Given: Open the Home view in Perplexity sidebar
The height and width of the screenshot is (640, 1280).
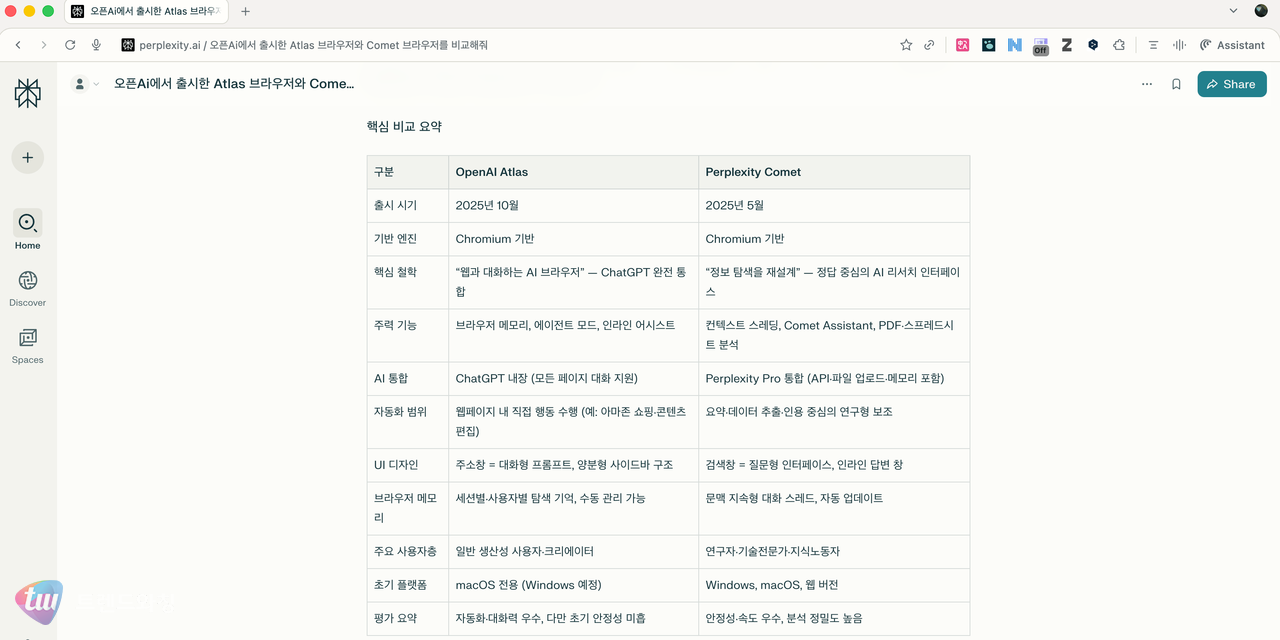Looking at the screenshot, I should [x=27, y=230].
